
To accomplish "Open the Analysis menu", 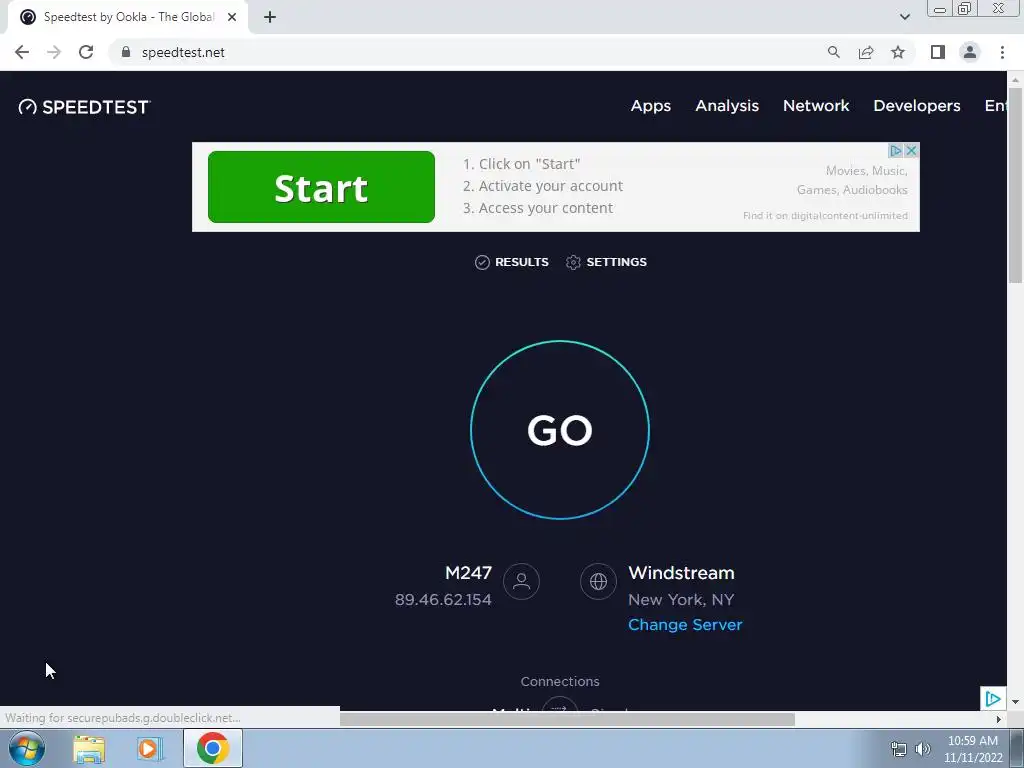I will 727,106.
